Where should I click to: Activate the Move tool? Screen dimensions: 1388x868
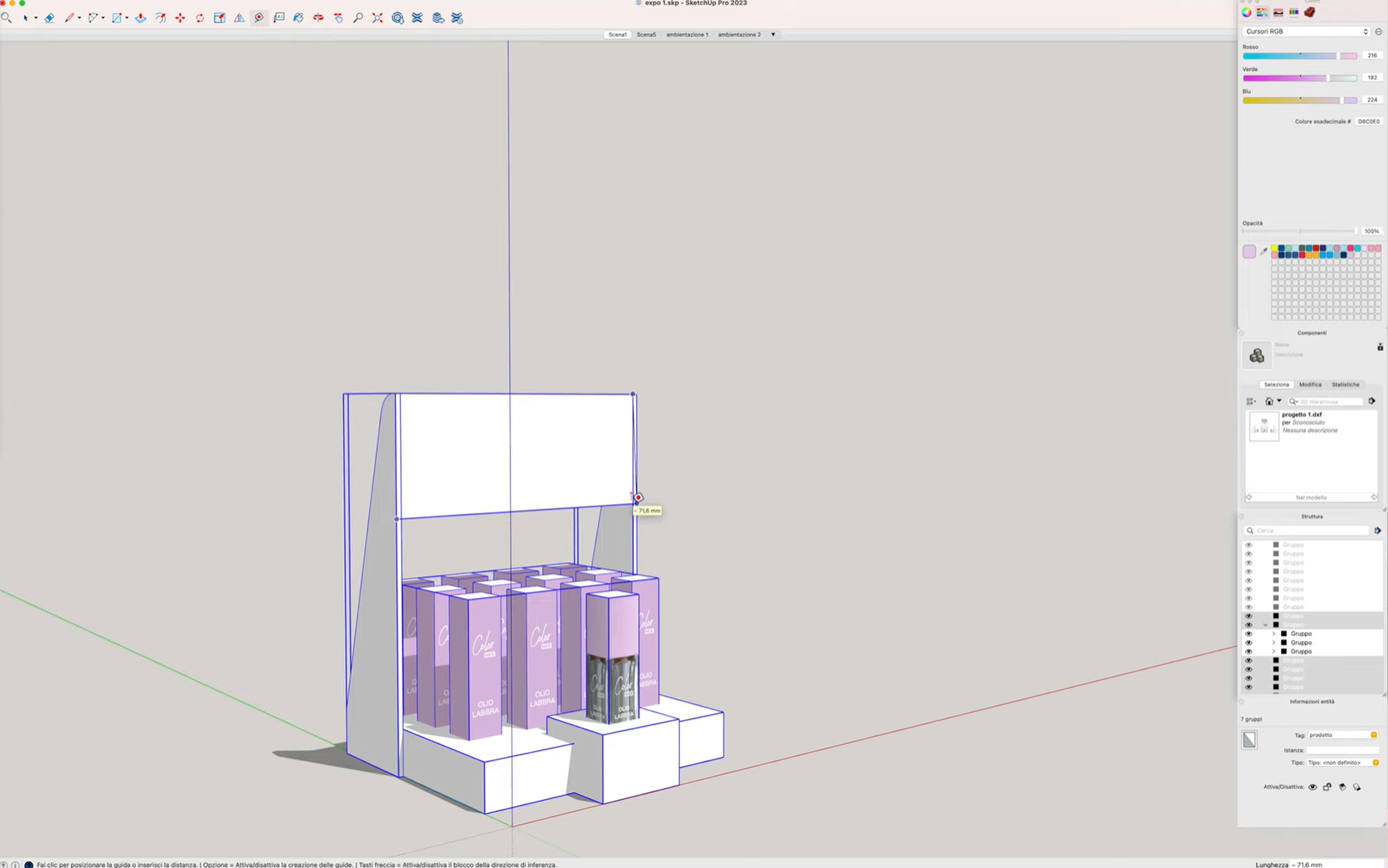point(180,17)
